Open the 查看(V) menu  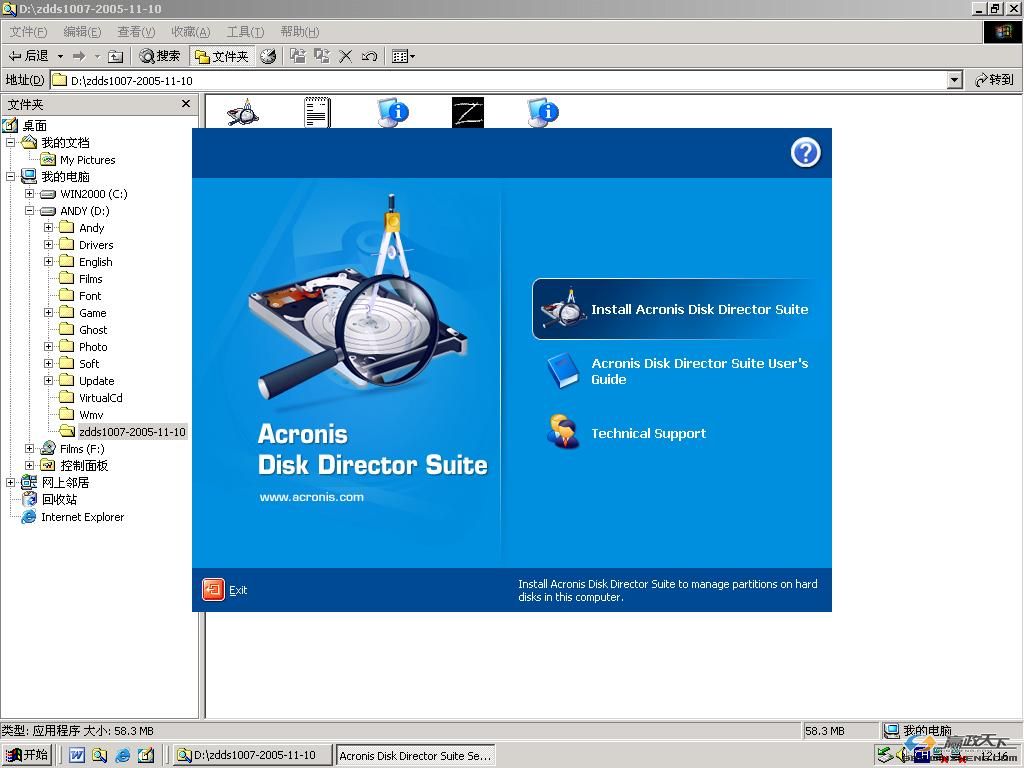point(136,32)
